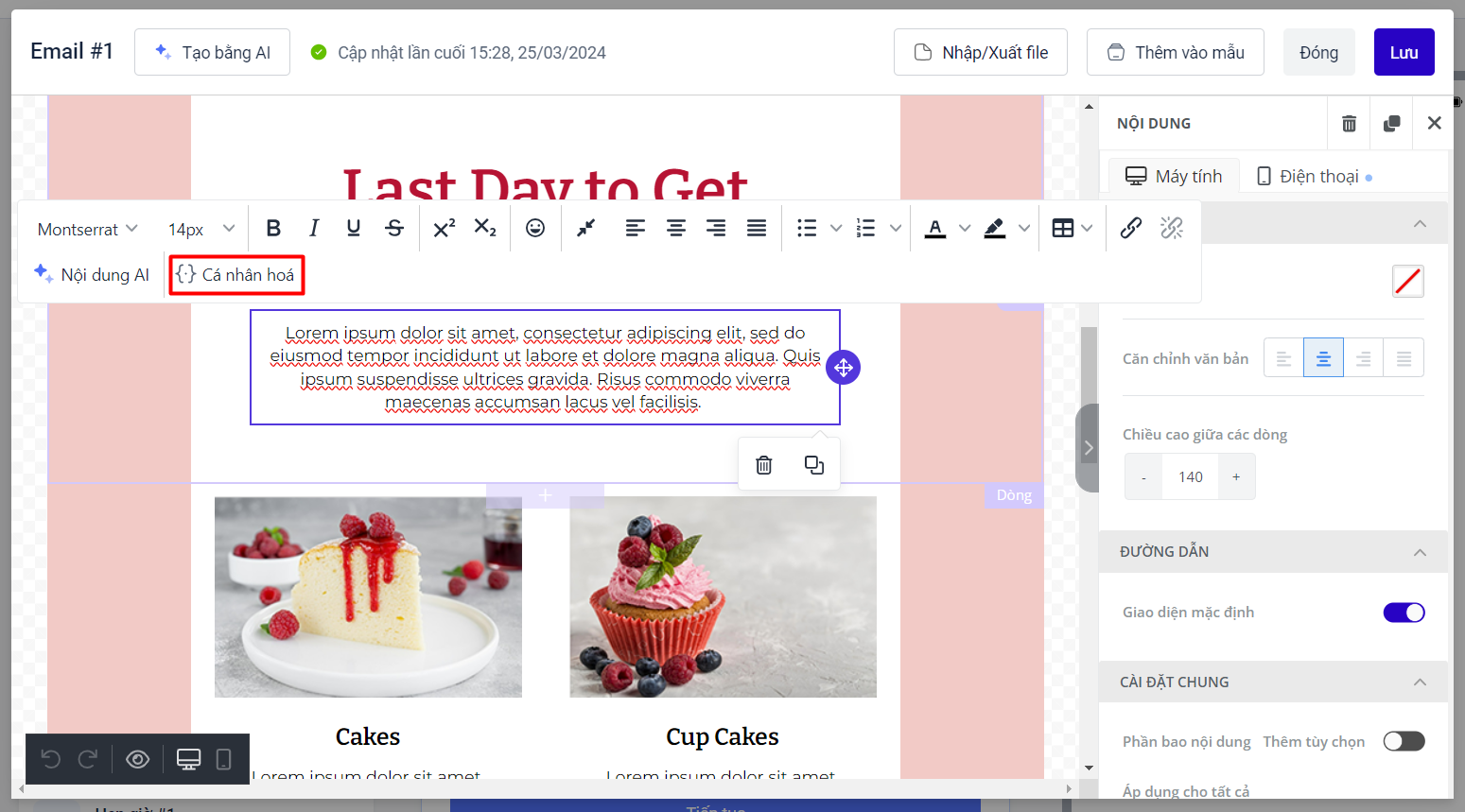The image size is (1465, 812).
Task: Insert an emoji from the toolbar
Action: pos(535,228)
